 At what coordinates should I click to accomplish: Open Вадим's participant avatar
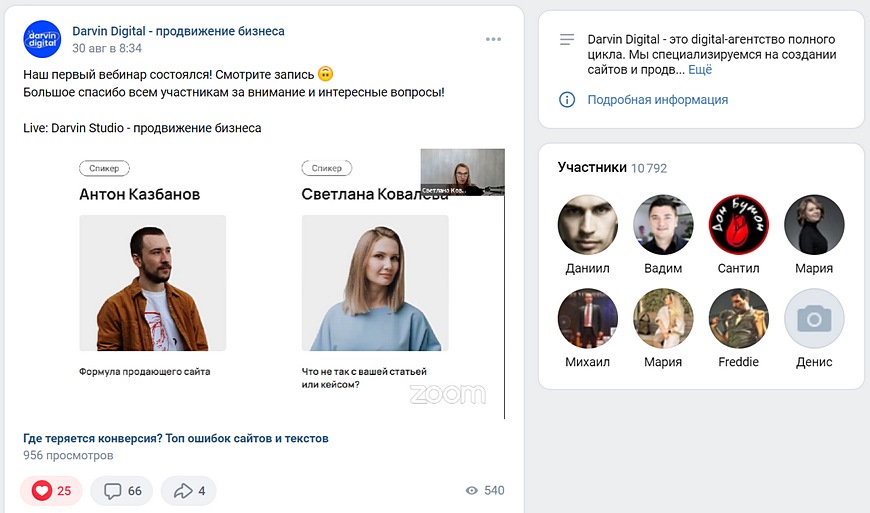tap(663, 225)
